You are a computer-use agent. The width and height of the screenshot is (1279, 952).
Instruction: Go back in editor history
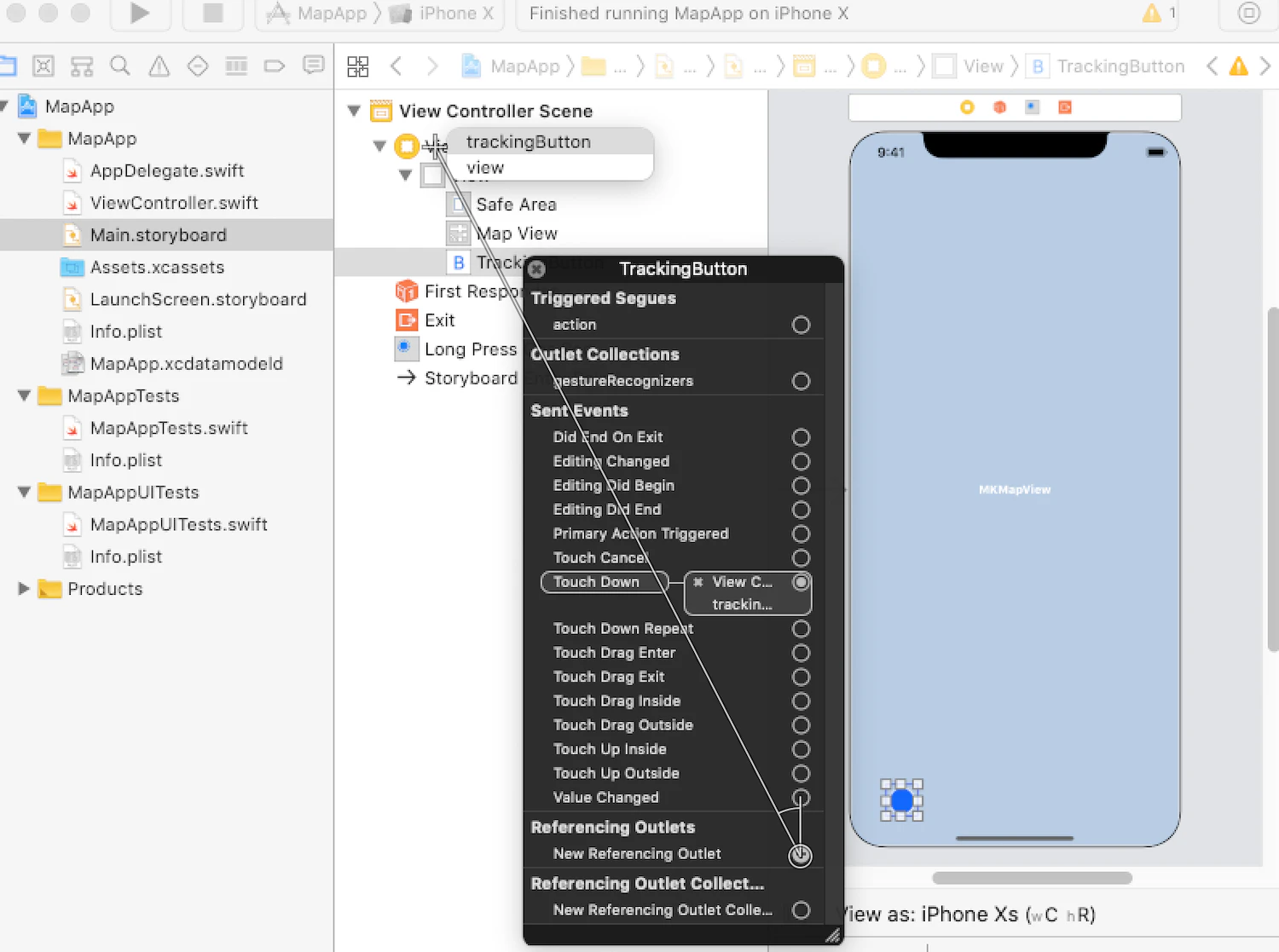pyautogui.click(x=396, y=66)
